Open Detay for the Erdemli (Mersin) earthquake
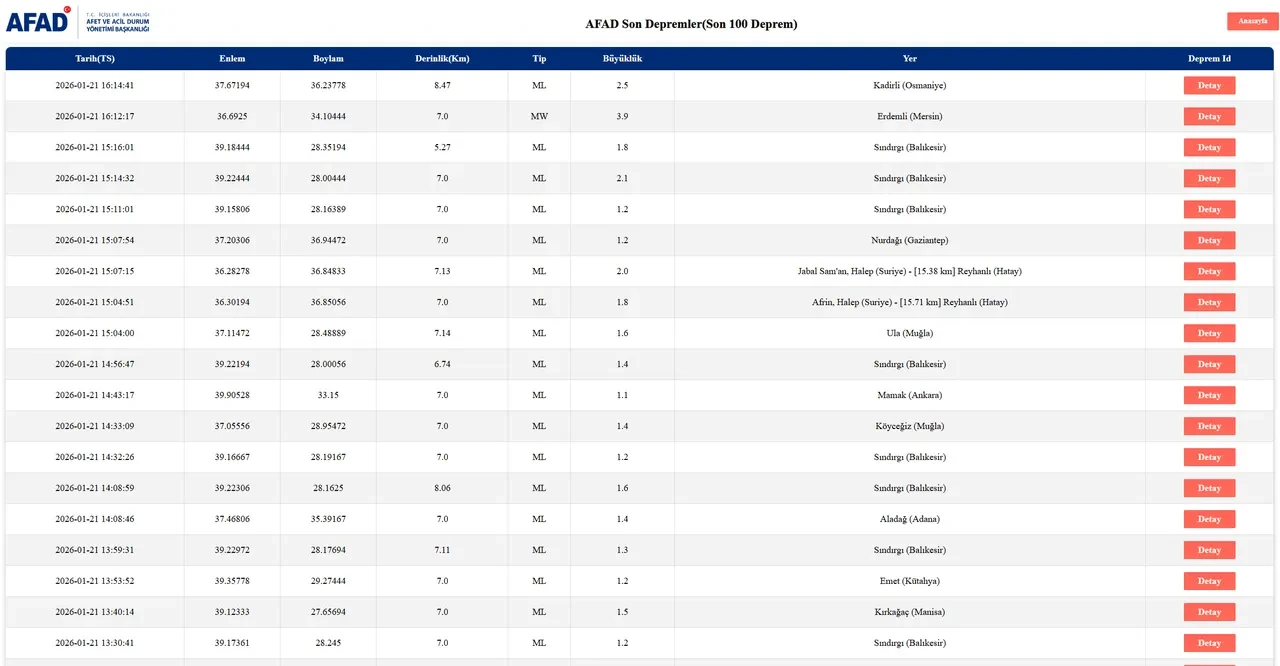 (1209, 116)
